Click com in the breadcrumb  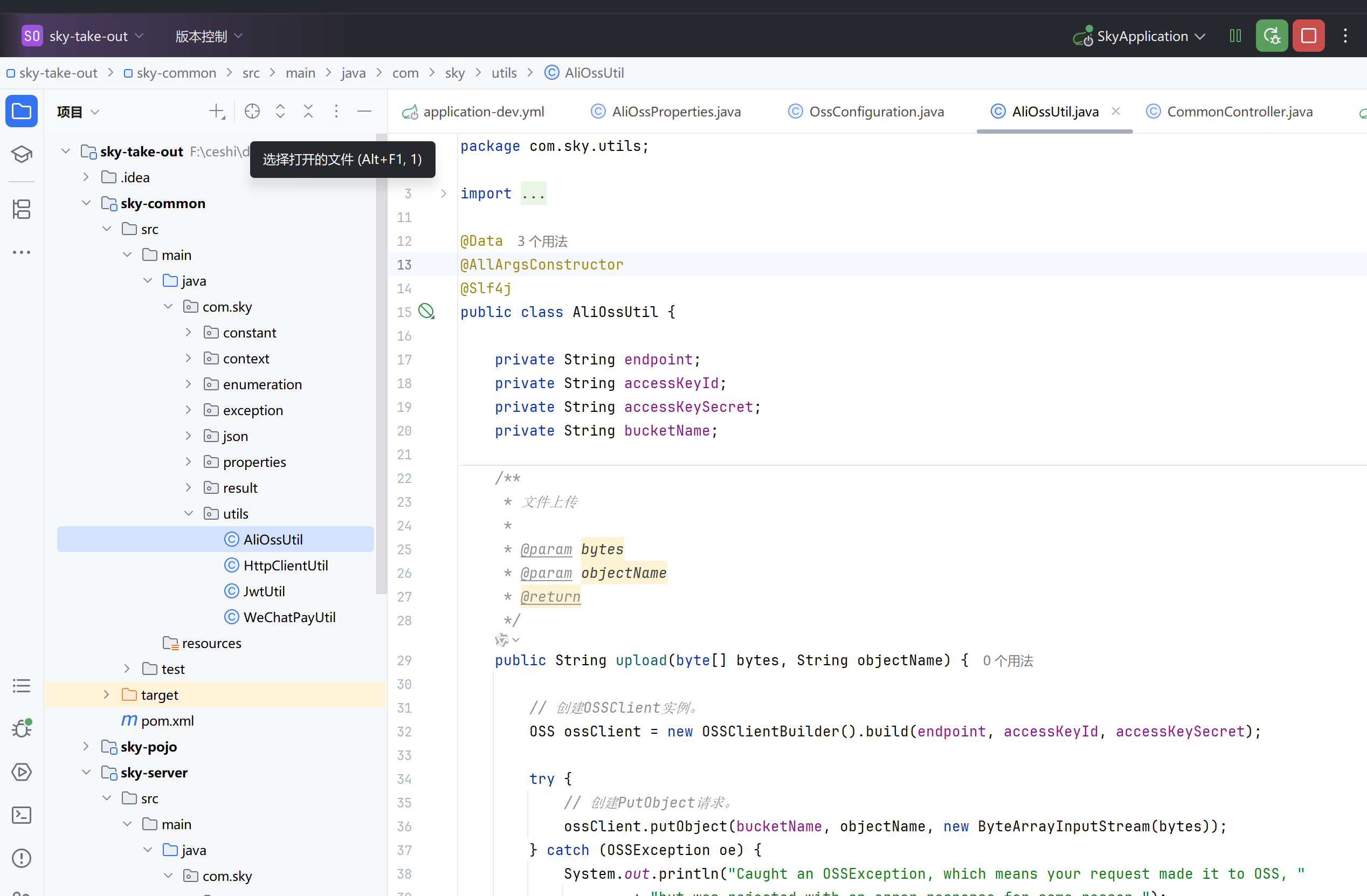(x=405, y=73)
